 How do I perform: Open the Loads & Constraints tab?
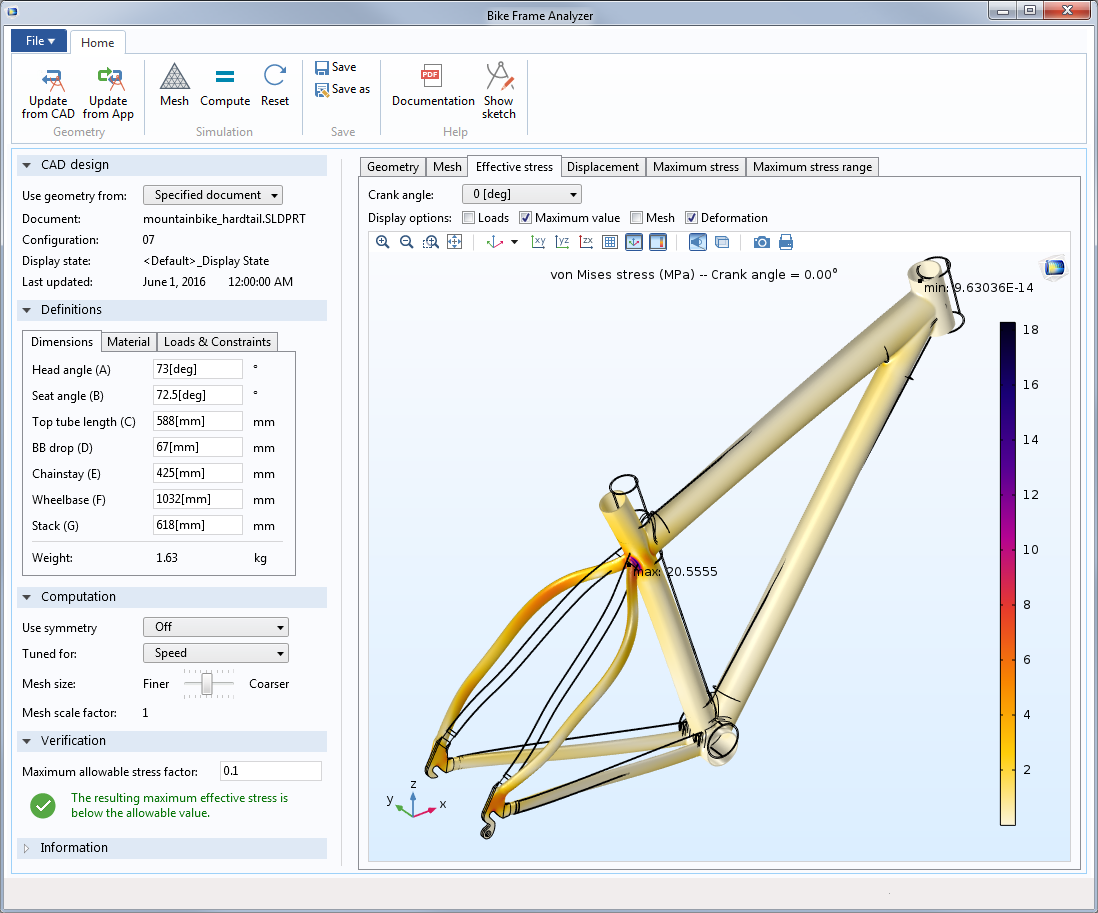(x=217, y=342)
